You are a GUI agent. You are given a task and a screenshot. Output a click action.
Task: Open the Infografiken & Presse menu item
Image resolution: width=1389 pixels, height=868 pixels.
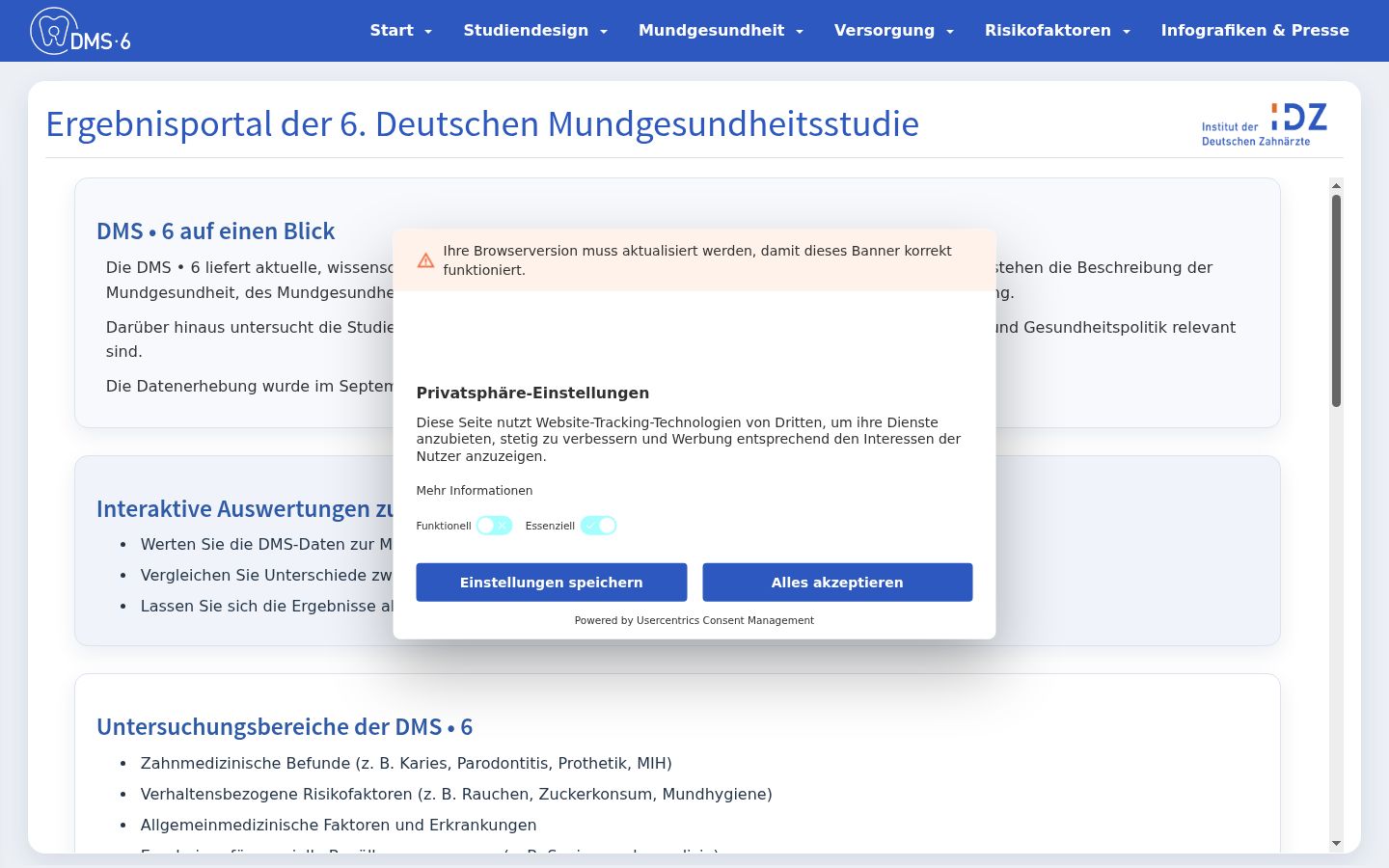click(x=1255, y=30)
